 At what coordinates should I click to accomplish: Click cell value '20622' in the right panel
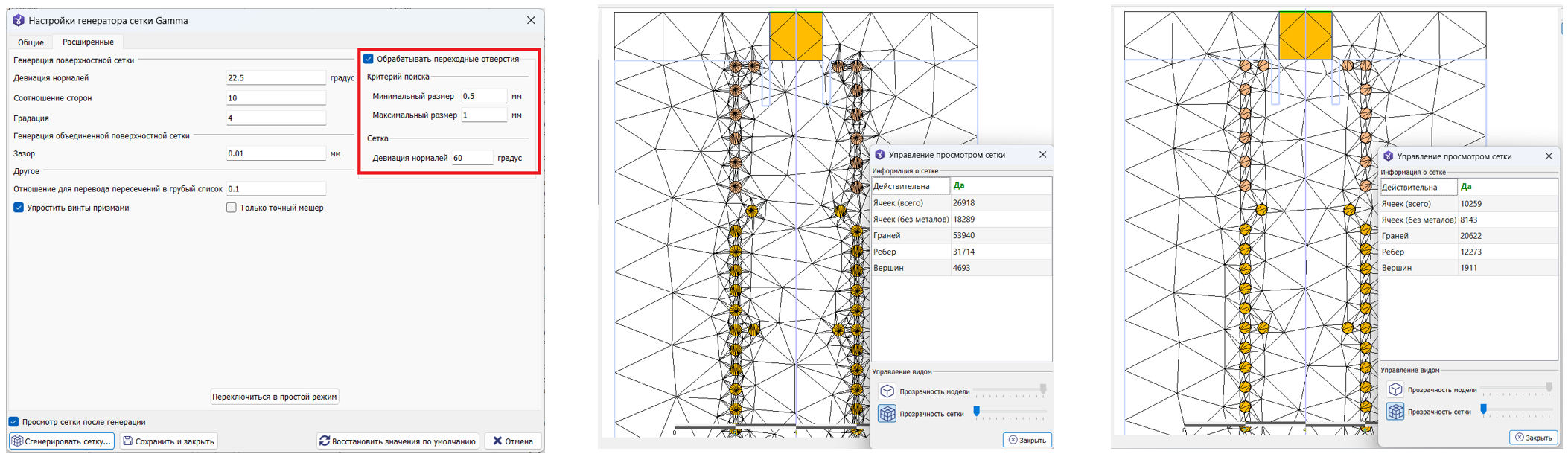click(x=1508, y=236)
